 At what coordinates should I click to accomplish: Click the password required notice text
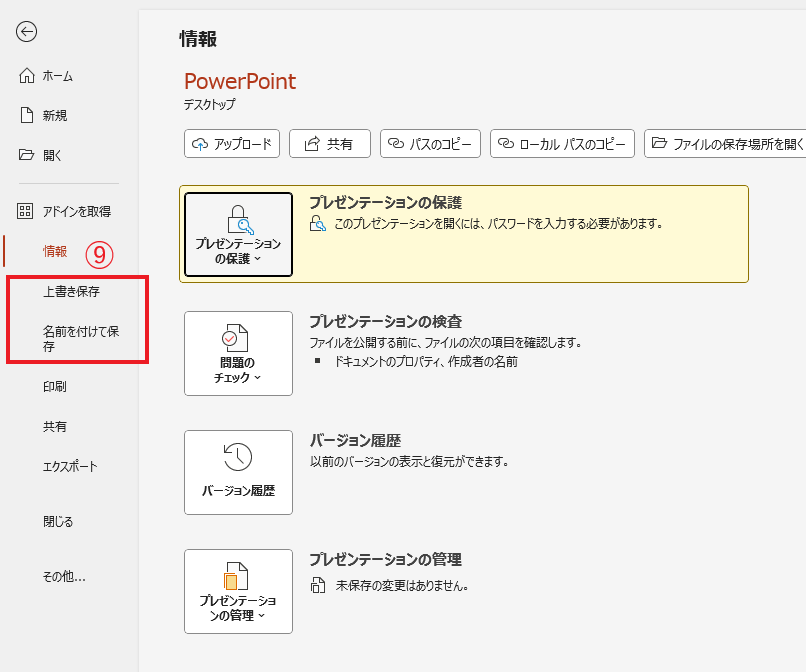click(x=499, y=224)
